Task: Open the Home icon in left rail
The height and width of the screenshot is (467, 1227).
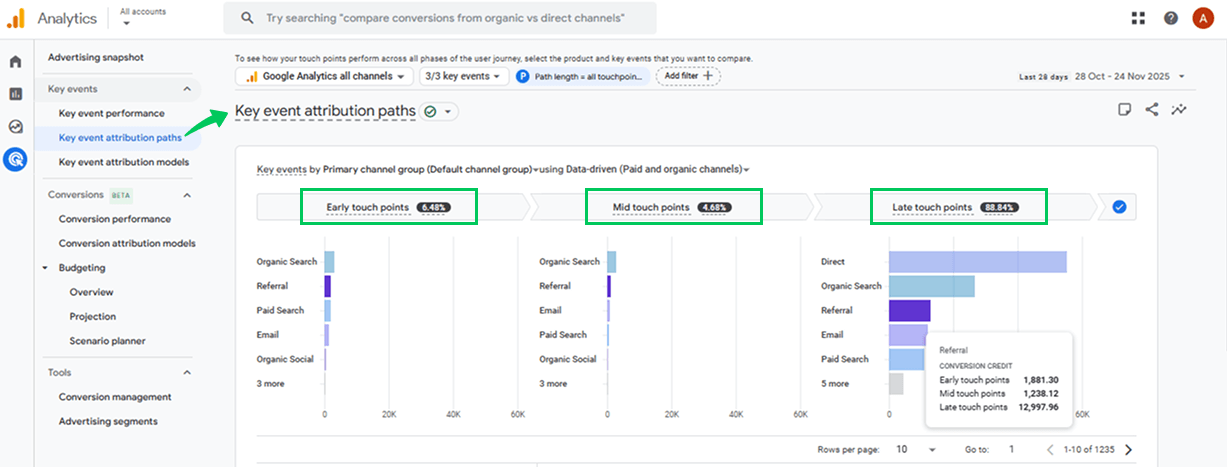Action: (x=16, y=62)
